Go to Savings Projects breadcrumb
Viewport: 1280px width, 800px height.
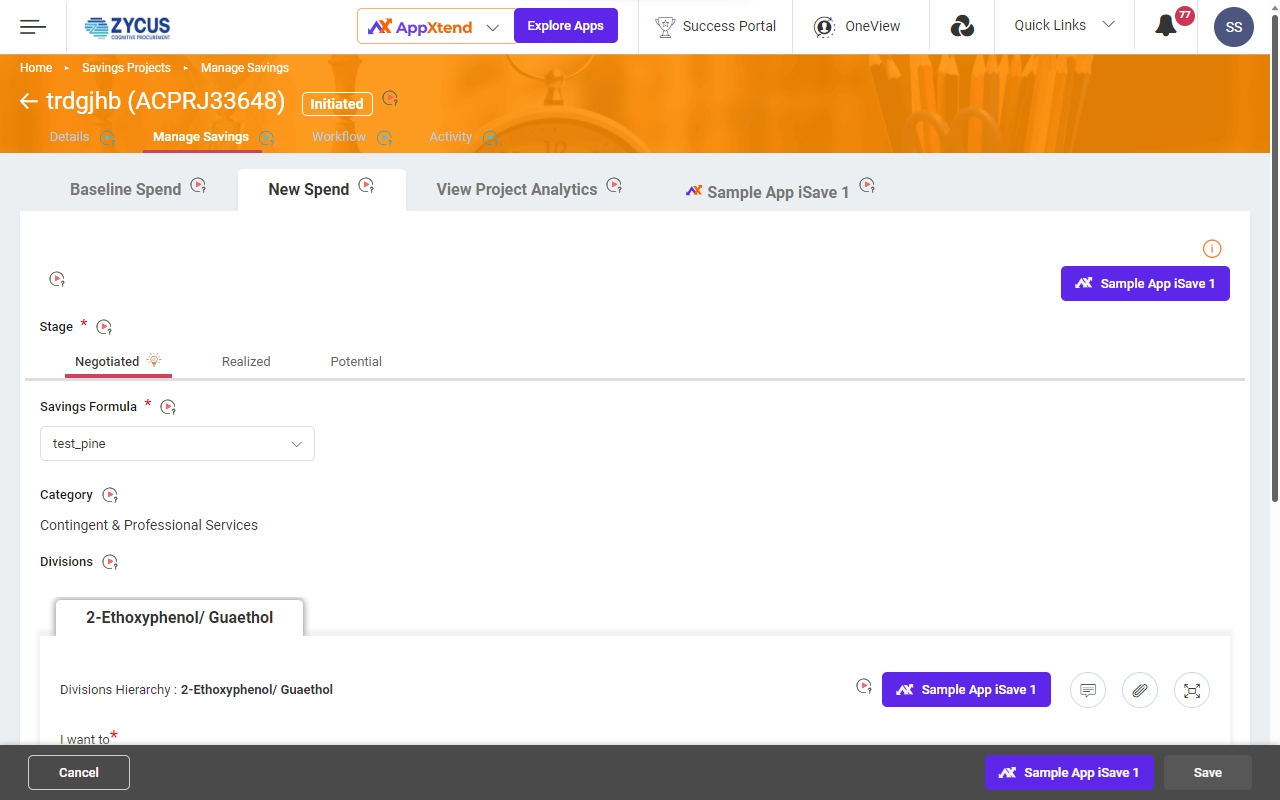(x=126, y=68)
